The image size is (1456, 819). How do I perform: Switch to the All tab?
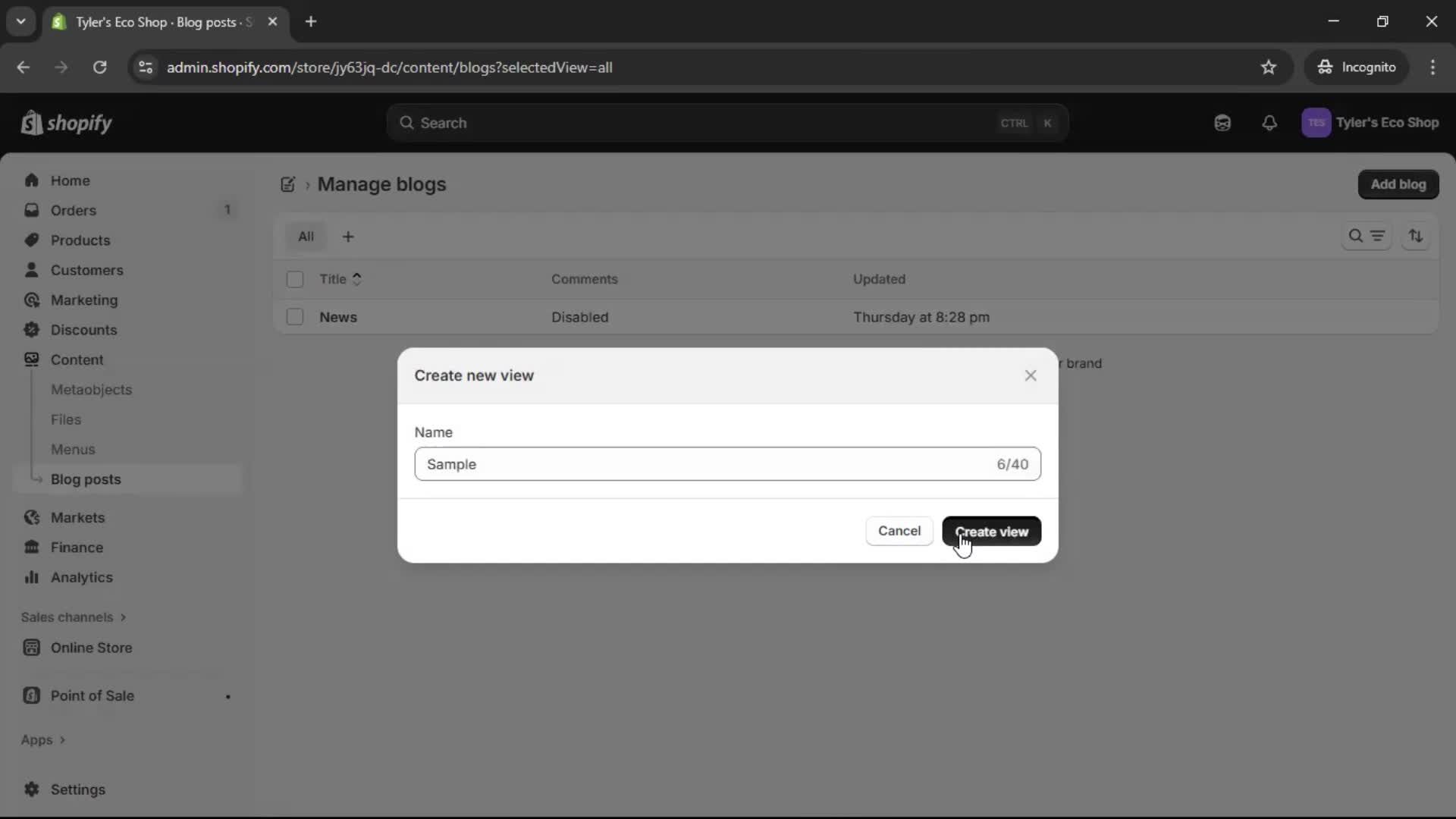coord(306,236)
